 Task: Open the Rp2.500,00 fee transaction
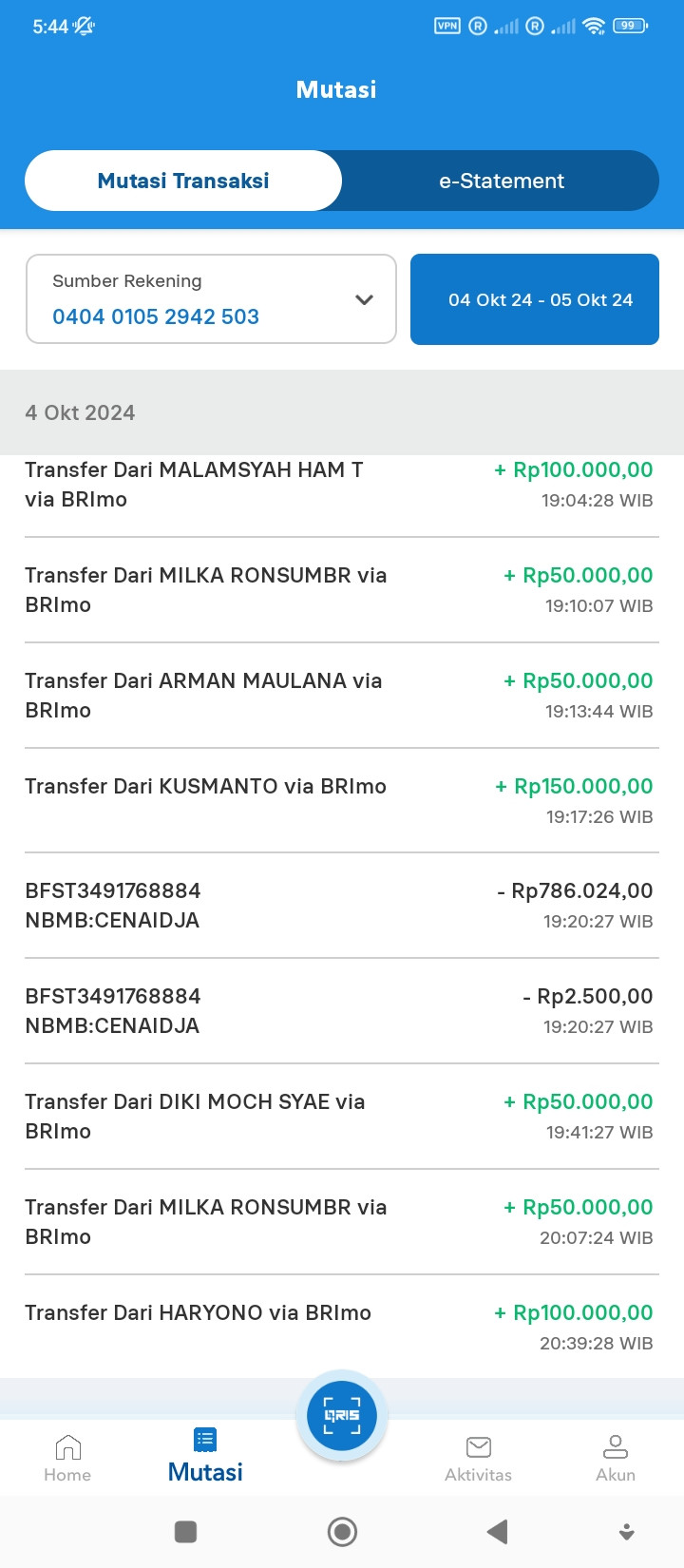(x=342, y=1011)
